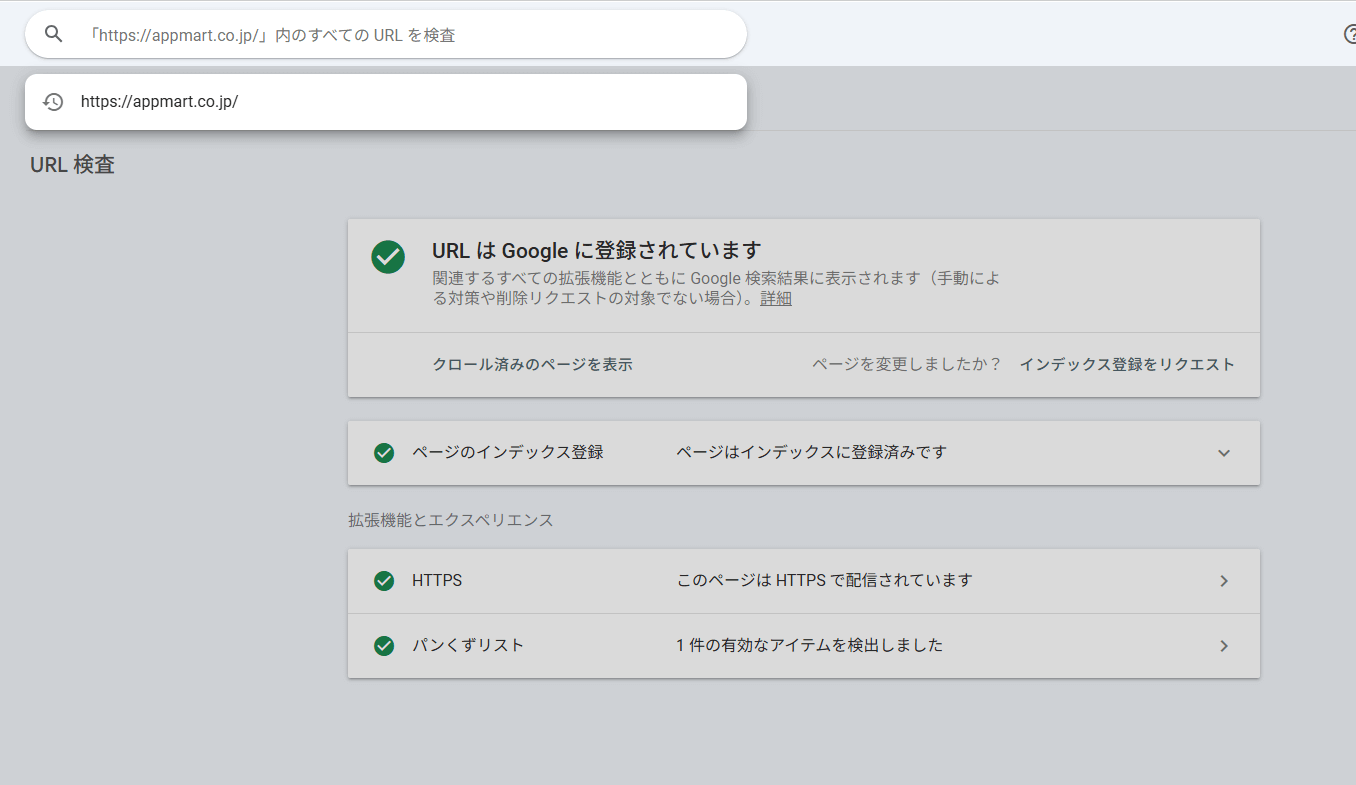
Task: Focus the URL inspection search field
Action: tap(385, 34)
